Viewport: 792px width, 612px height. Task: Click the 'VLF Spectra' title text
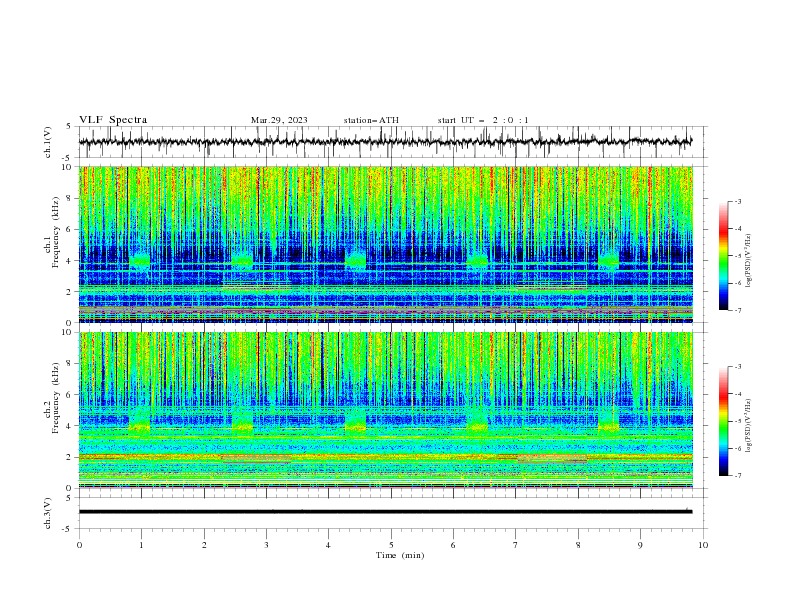pos(113,120)
